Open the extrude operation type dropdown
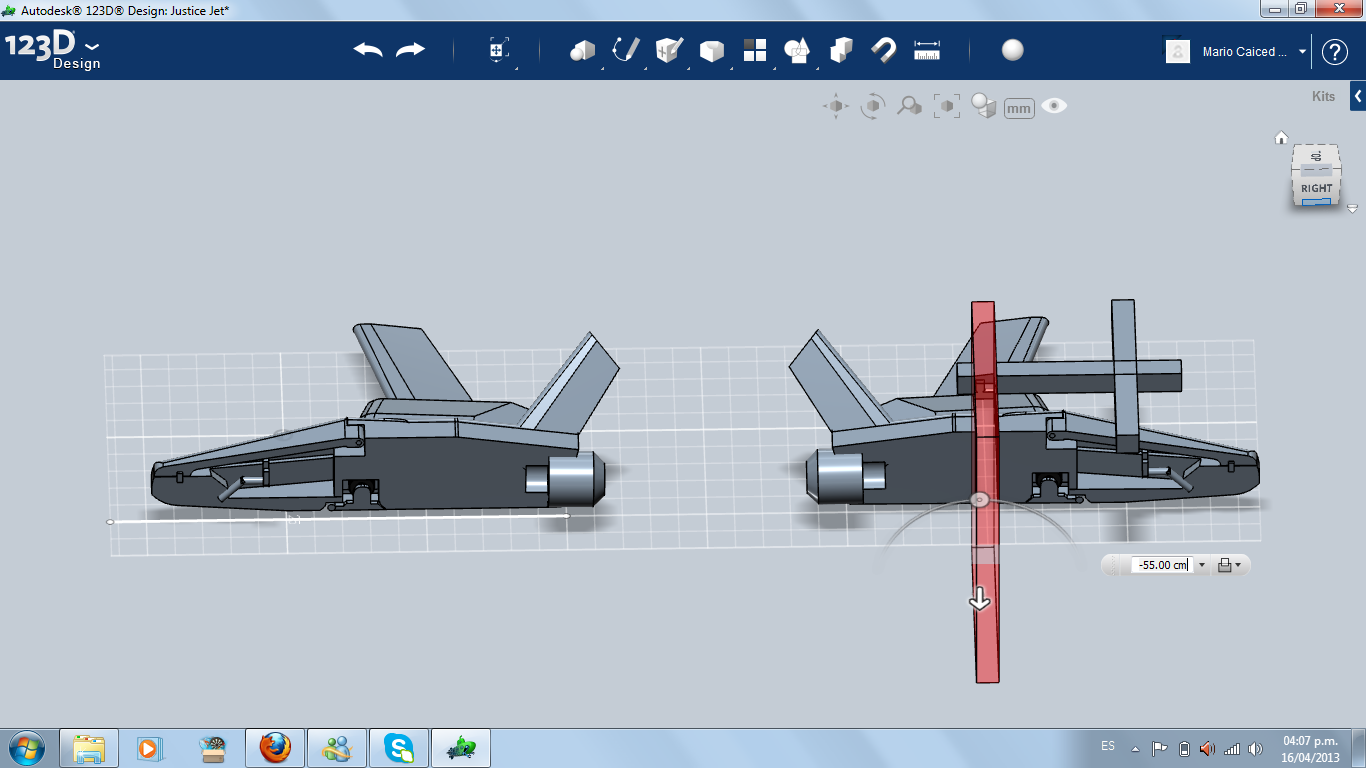 click(x=1230, y=565)
